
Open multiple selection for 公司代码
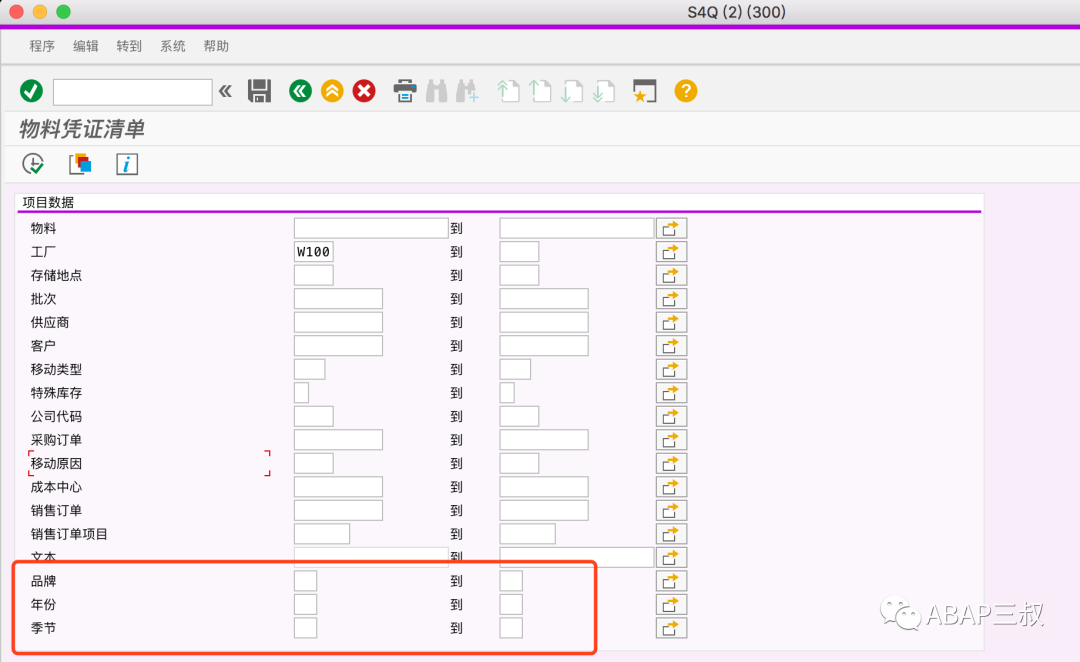[671, 416]
